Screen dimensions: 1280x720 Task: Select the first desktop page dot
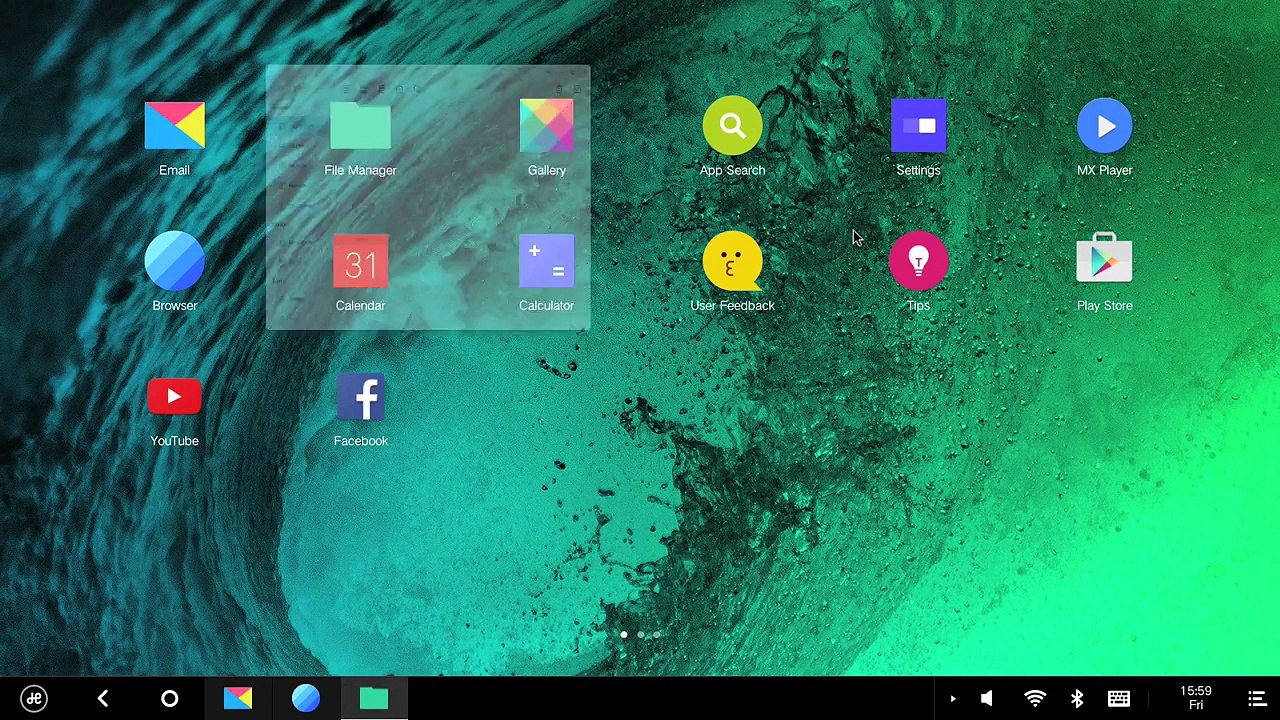(624, 635)
